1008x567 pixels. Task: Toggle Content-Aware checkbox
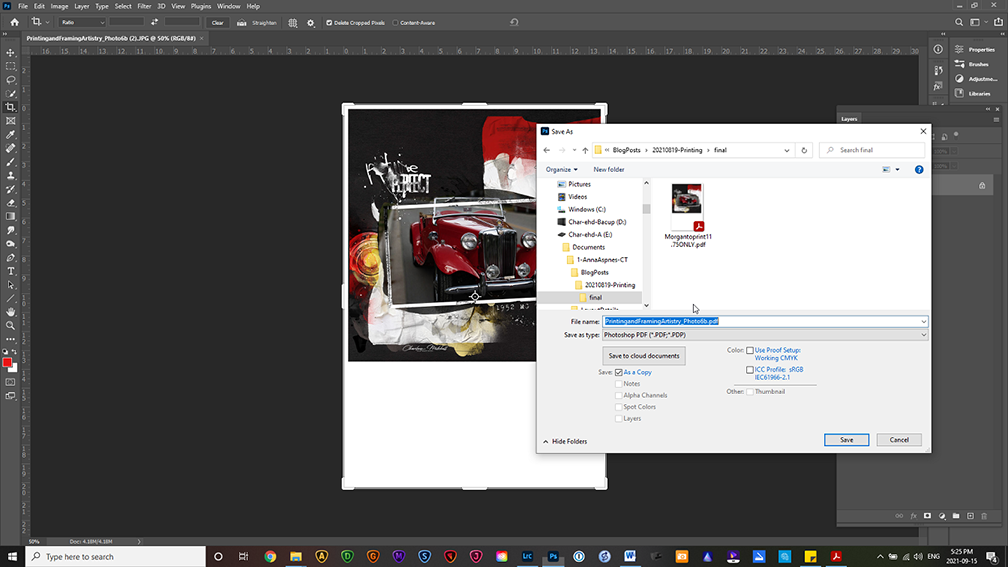(395, 22)
